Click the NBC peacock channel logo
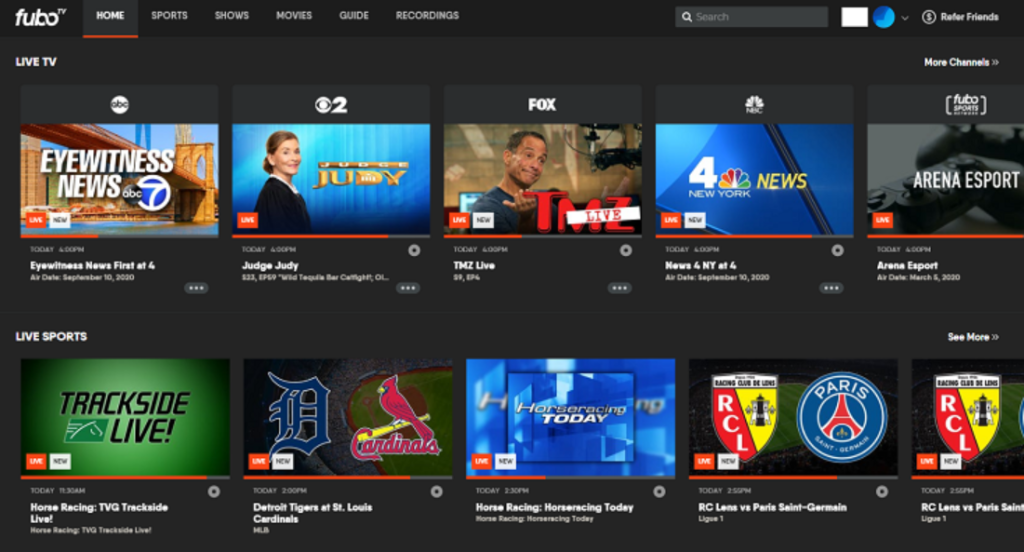The width and height of the screenshot is (1024, 552). point(754,105)
